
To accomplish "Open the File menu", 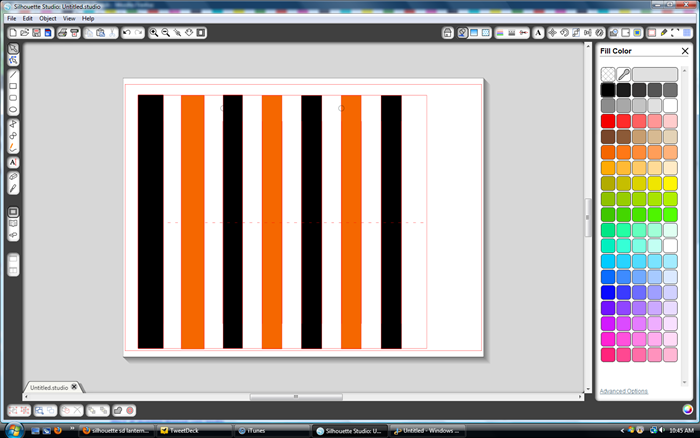I will [12, 18].
